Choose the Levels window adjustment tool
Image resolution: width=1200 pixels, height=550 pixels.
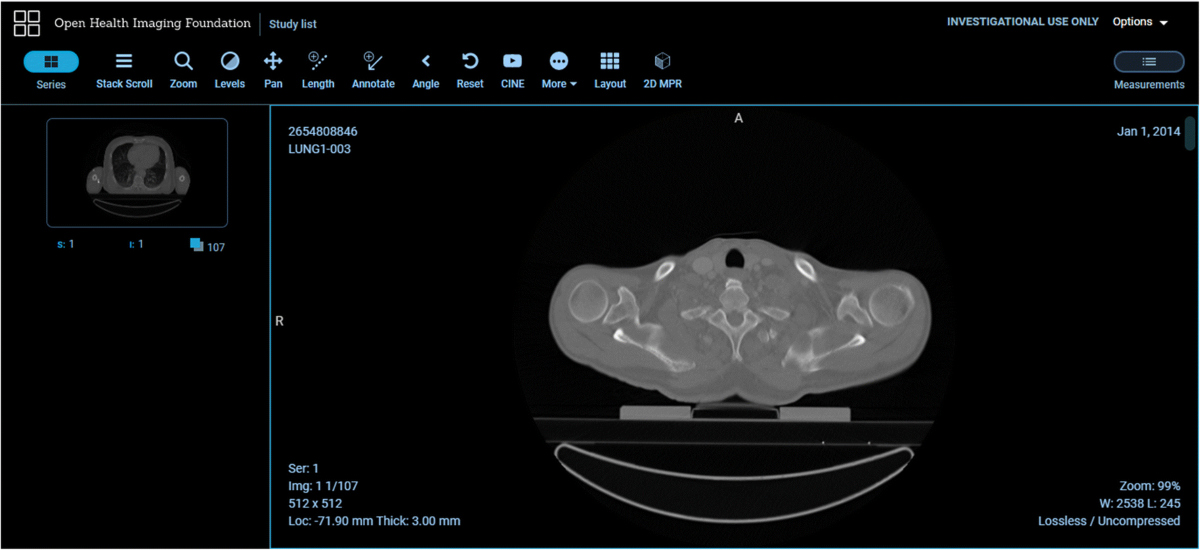[x=229, y=70]
